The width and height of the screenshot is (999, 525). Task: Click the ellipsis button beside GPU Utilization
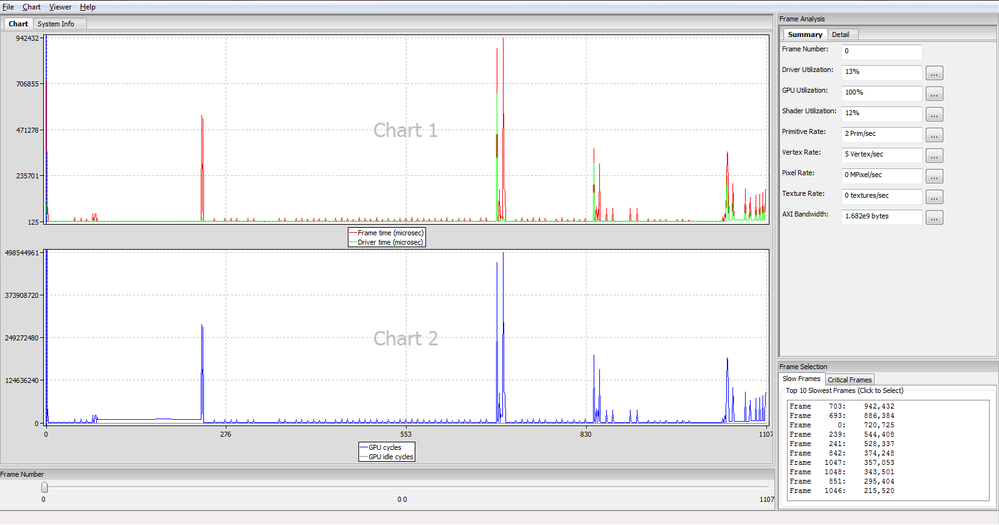(x=934, y=94)
